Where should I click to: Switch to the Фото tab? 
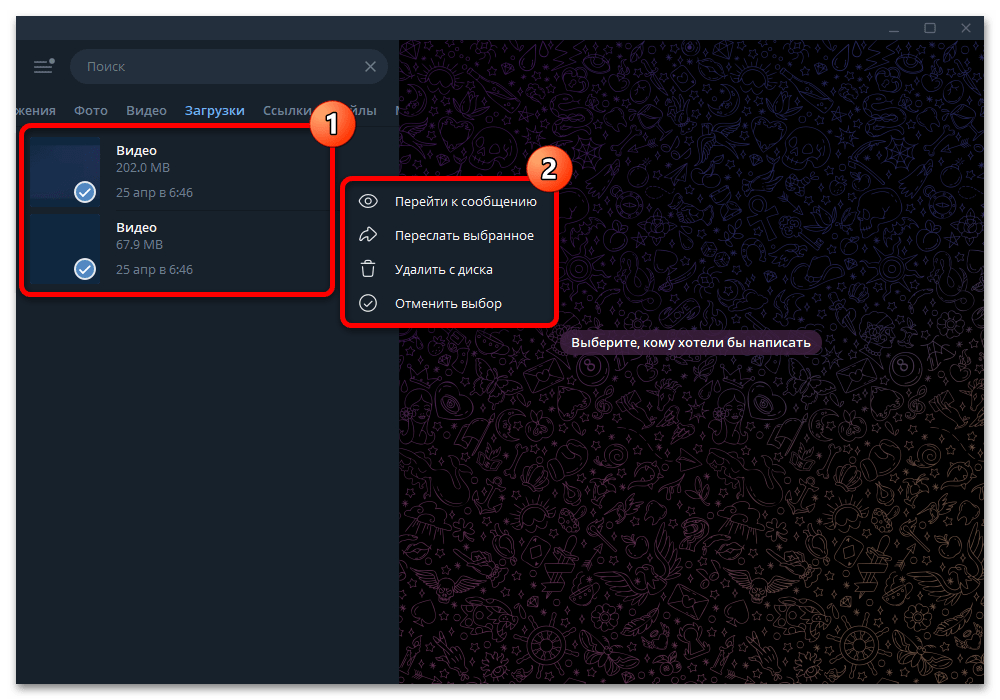91,110
